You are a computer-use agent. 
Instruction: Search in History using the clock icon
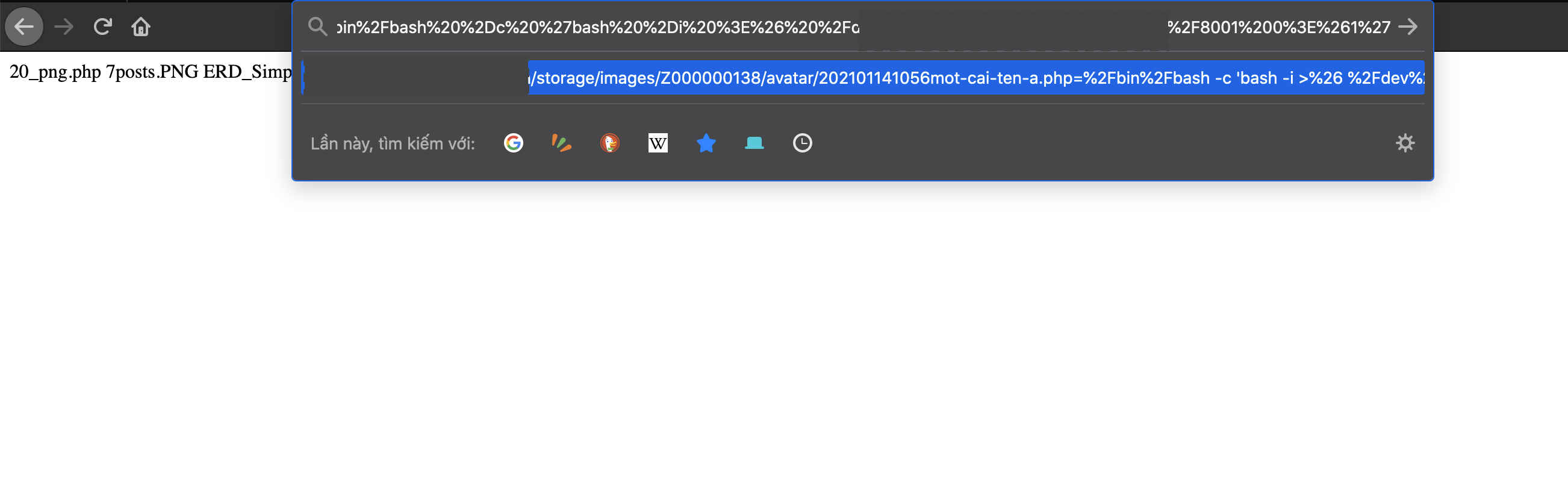pyautogui.click(x=801, y=143)
